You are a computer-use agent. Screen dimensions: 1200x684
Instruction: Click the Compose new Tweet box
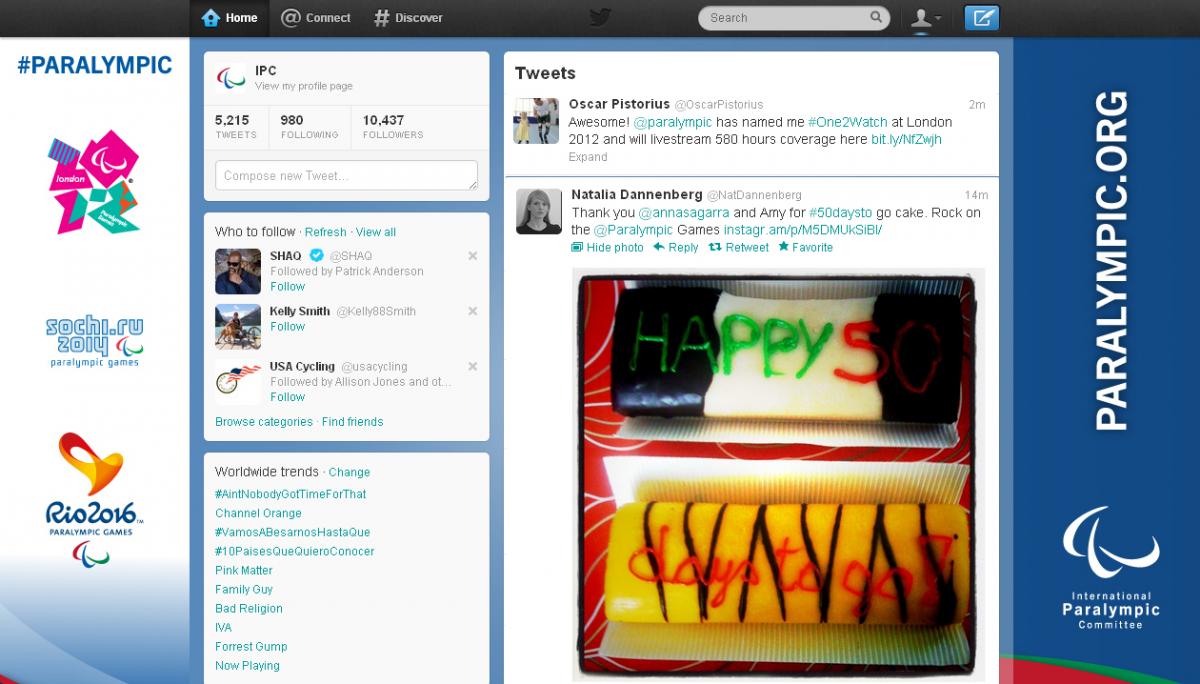click(346, 175)
